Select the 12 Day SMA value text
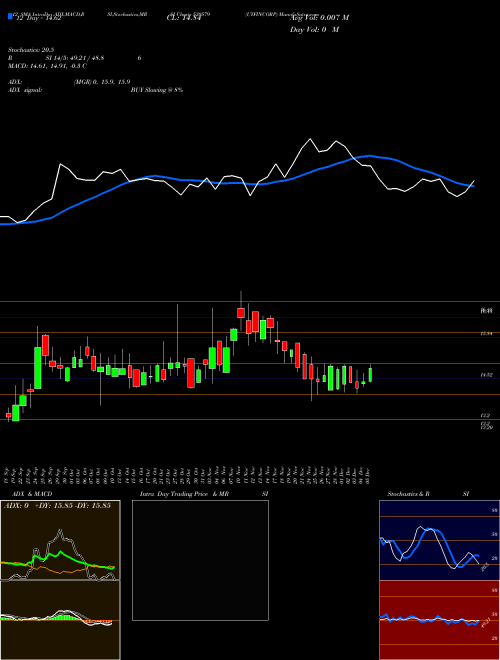Screen dimensions: 500x660 click(x=39, y=18)
